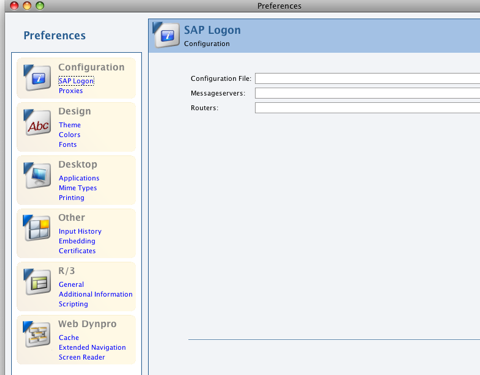Open Applications settings under Desktop
The height and width of the screenshot is (375, 480).
79,178
